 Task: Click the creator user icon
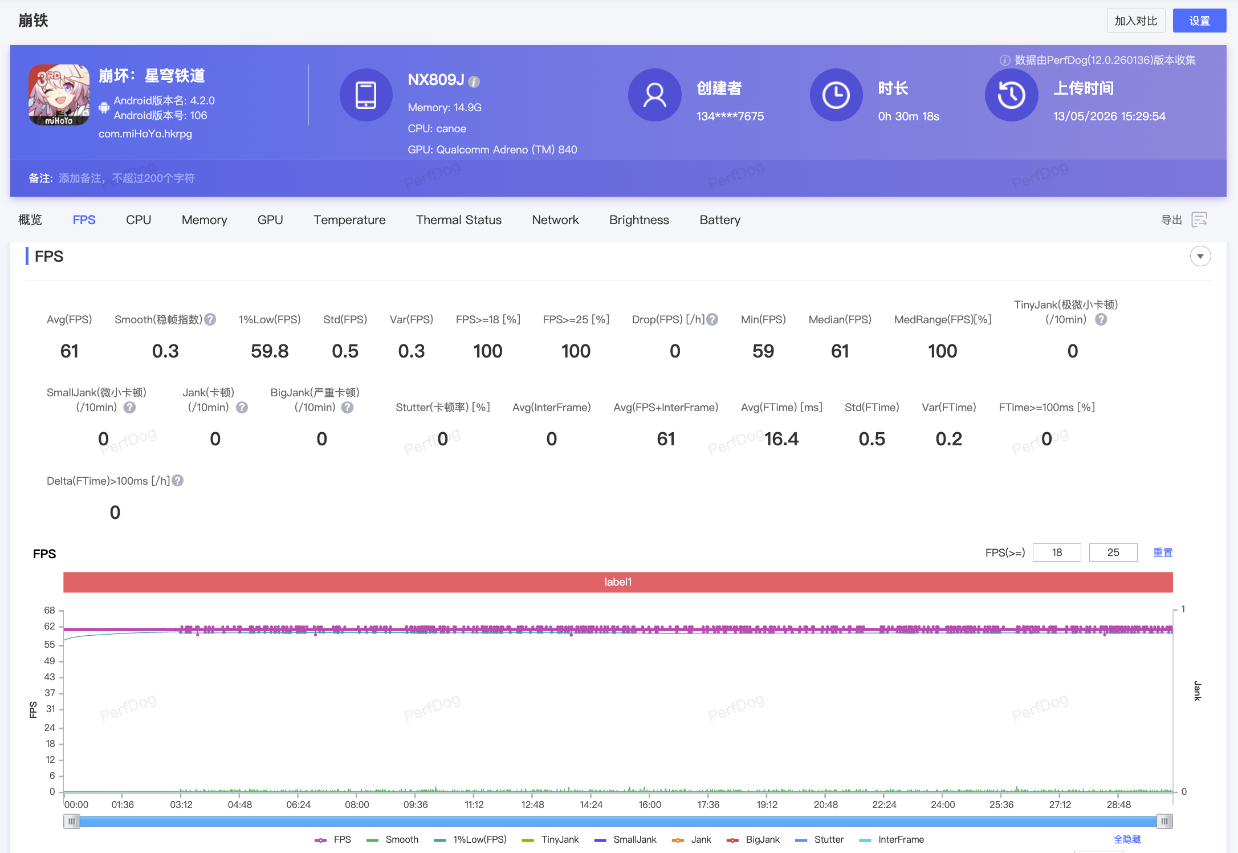point(654,95)
